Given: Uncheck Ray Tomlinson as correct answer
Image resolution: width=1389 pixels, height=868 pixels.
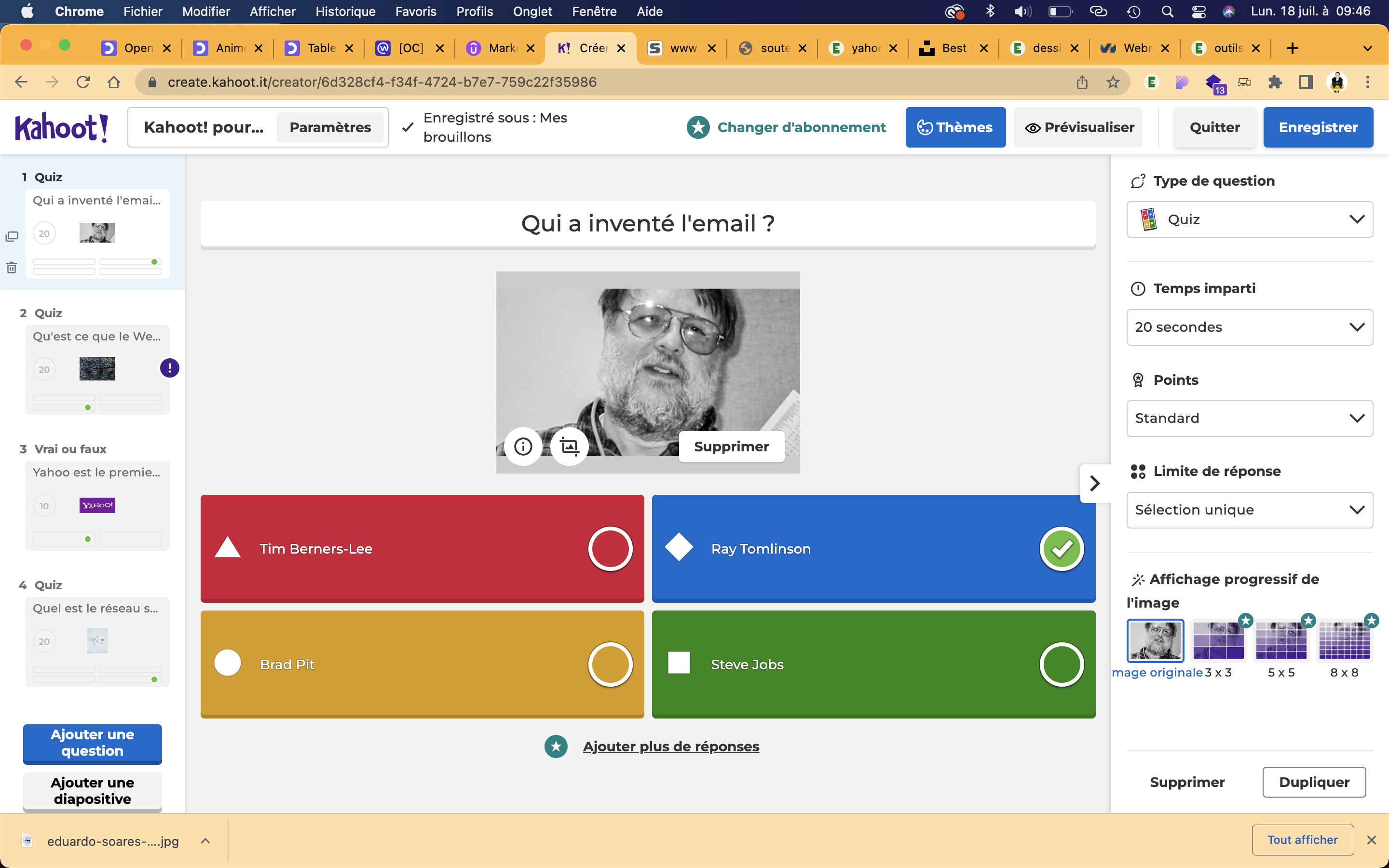Looking at the screenshot, I should (1061, 549).
